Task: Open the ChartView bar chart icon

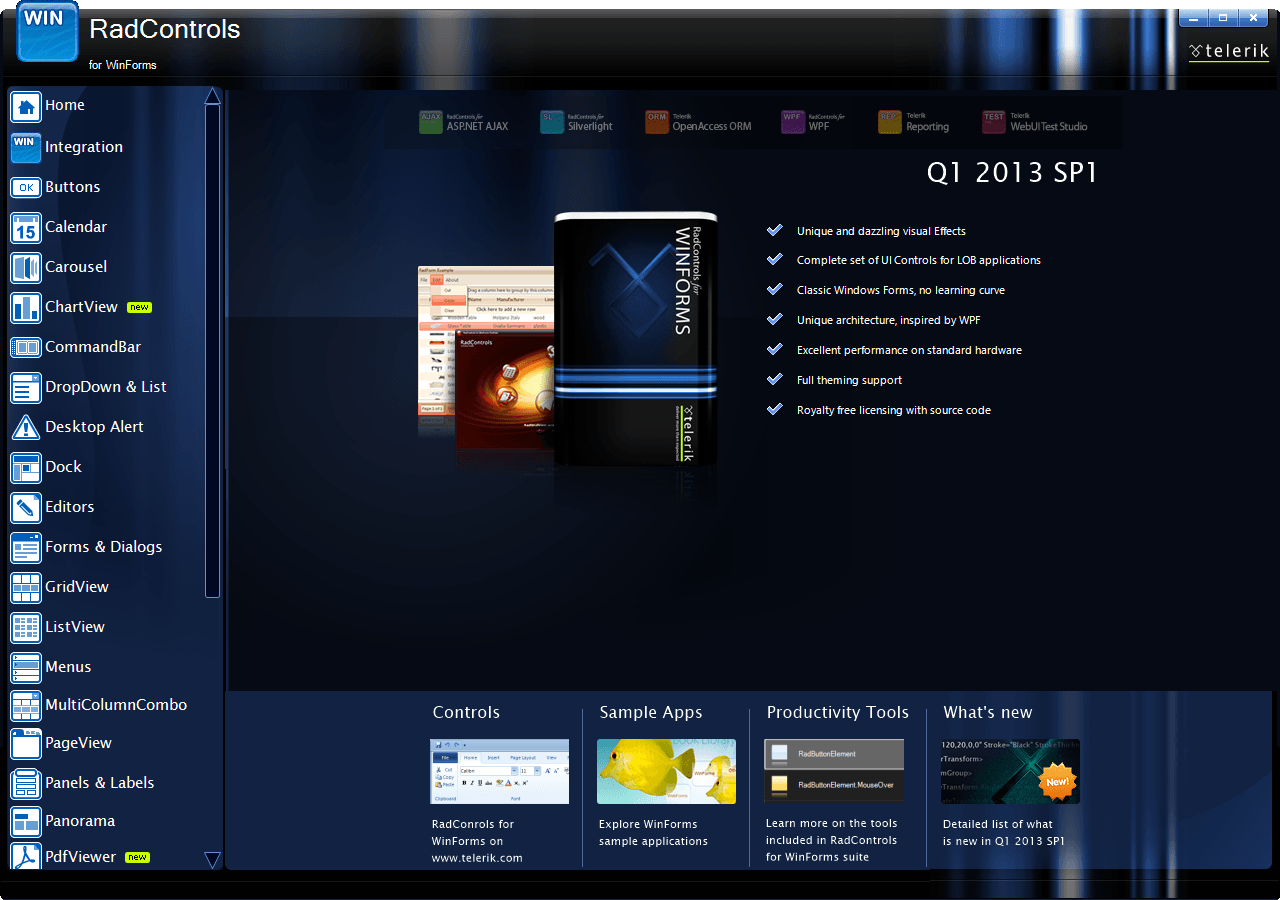Action: [26, 307]
